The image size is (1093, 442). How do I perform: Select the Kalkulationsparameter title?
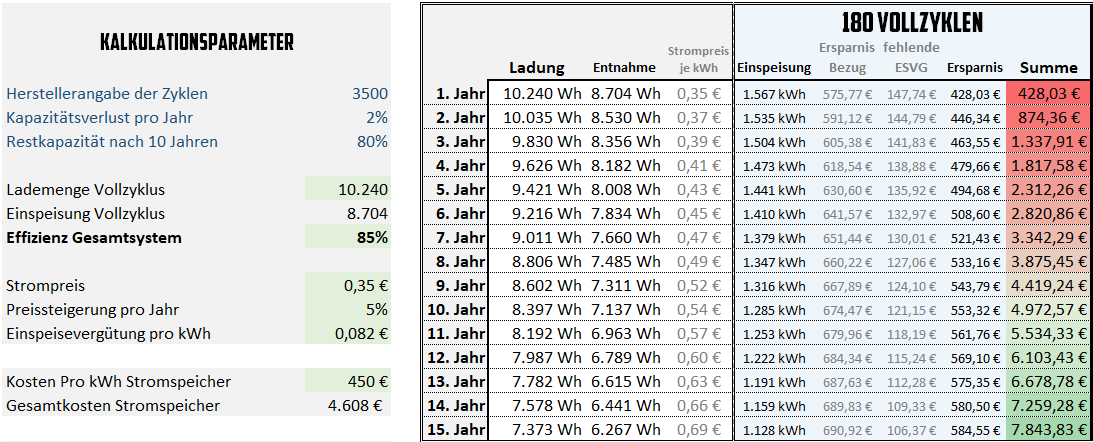(x=197, y=42)
